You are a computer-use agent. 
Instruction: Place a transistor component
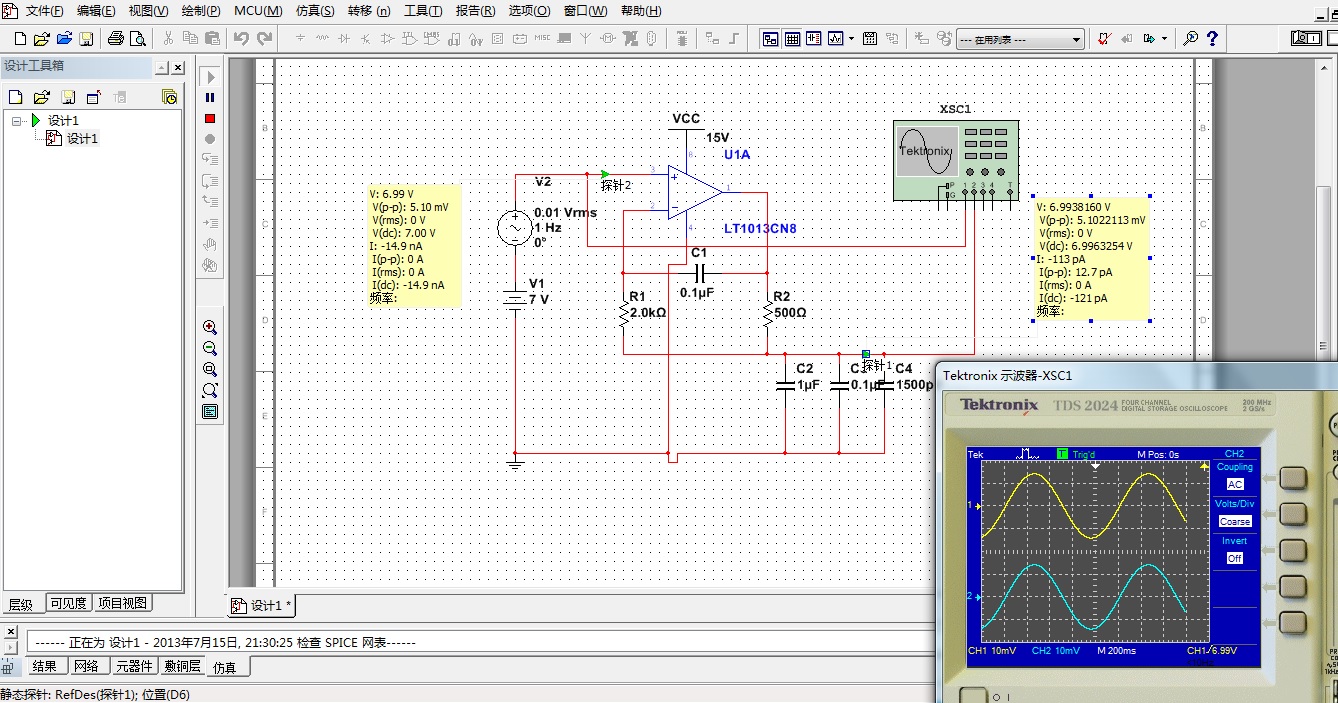click(366, 39)
